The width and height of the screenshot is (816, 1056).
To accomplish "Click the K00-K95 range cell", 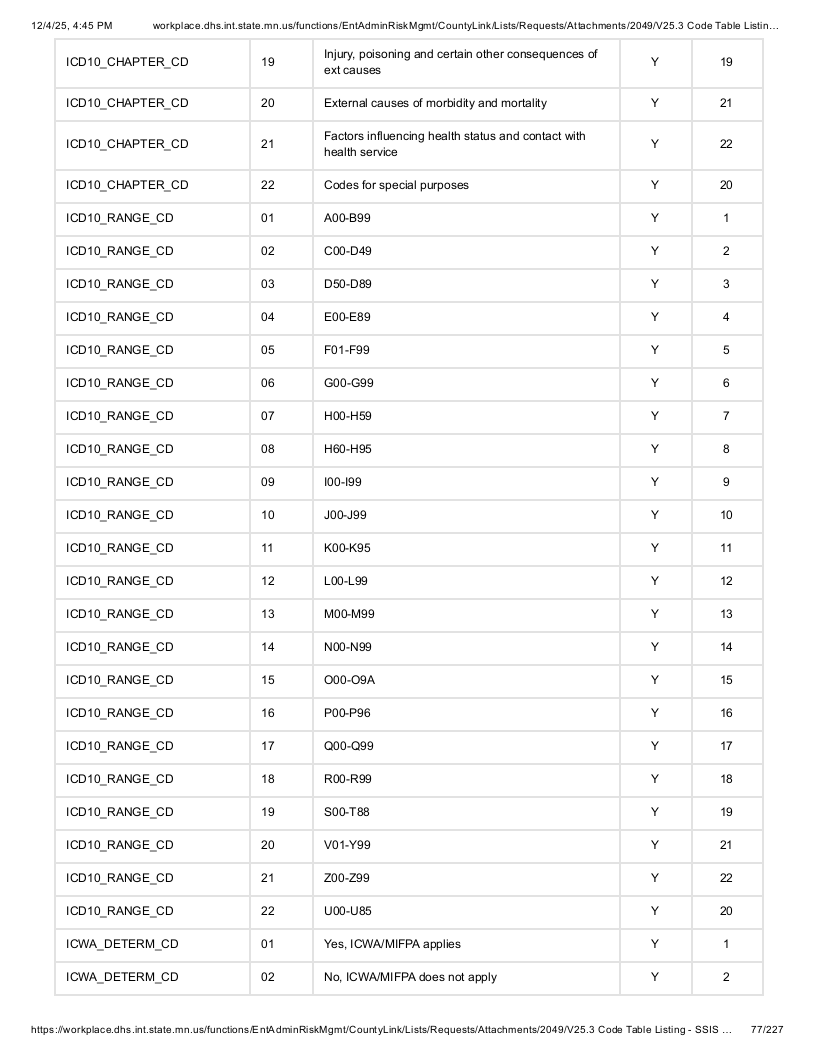I will coord(466,548).
